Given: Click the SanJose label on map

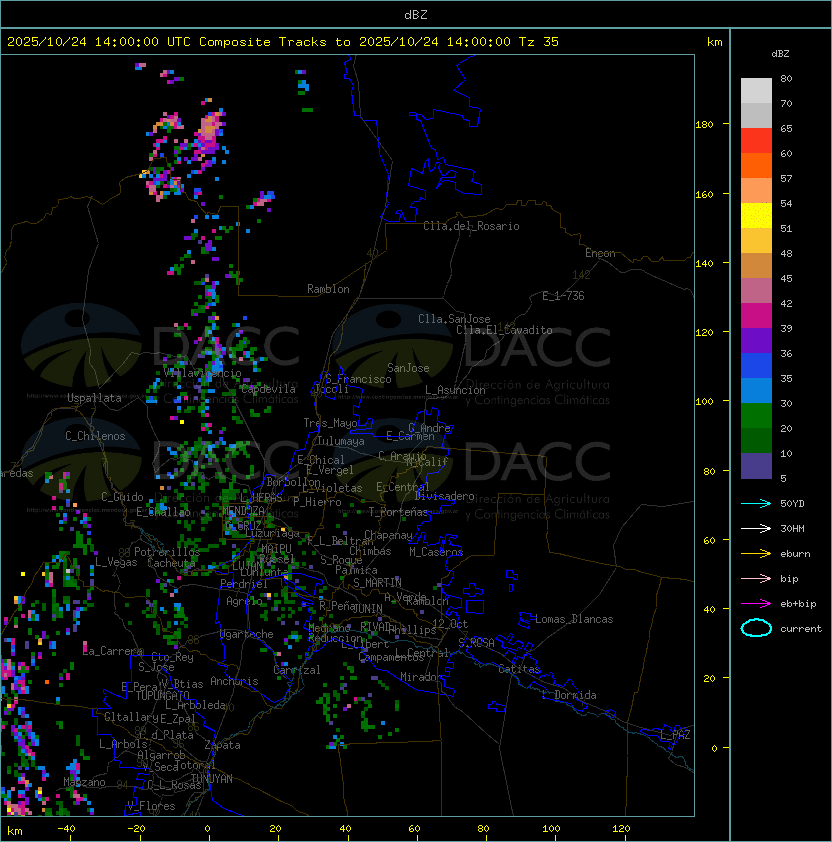Looking at the screenshot, I should pyautogui.click(x=408, y=368).
